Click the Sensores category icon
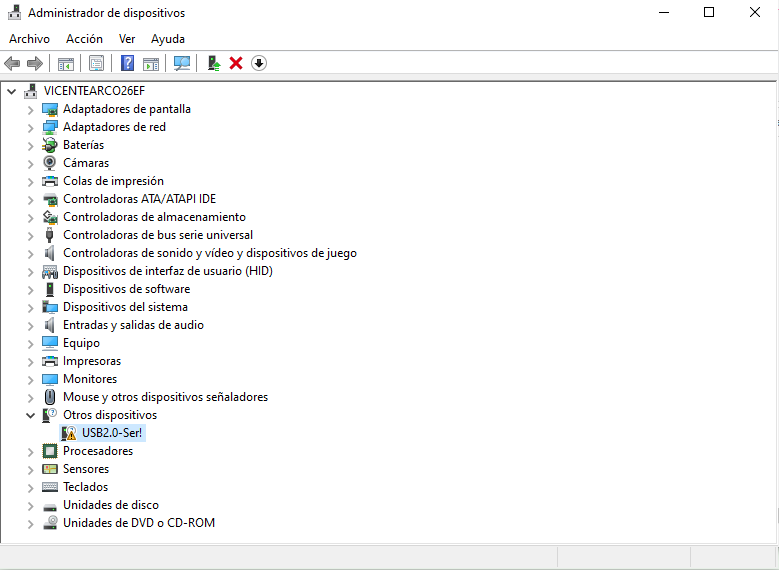The height and width of the screenshot is (570, 779). [50, 469]
